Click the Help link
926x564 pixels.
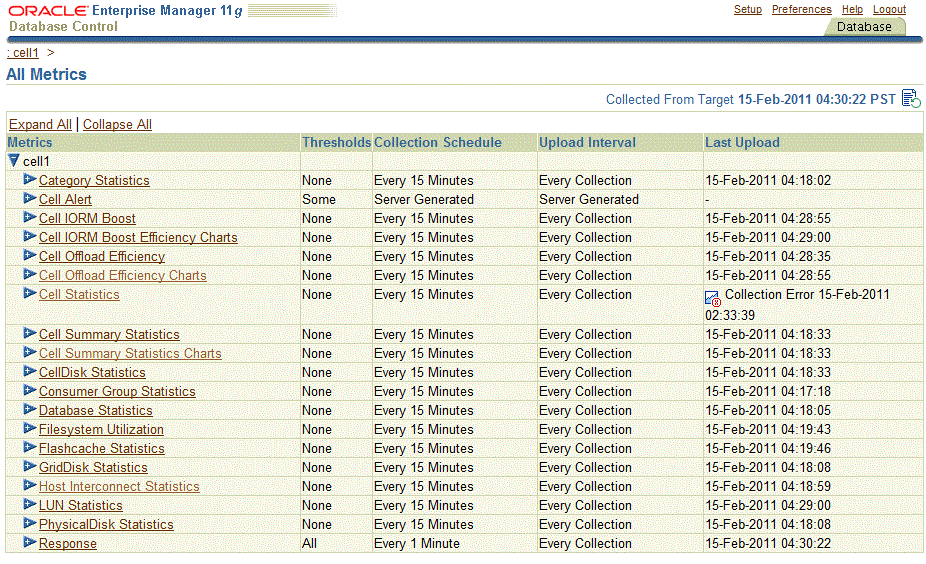click(852, 9)
